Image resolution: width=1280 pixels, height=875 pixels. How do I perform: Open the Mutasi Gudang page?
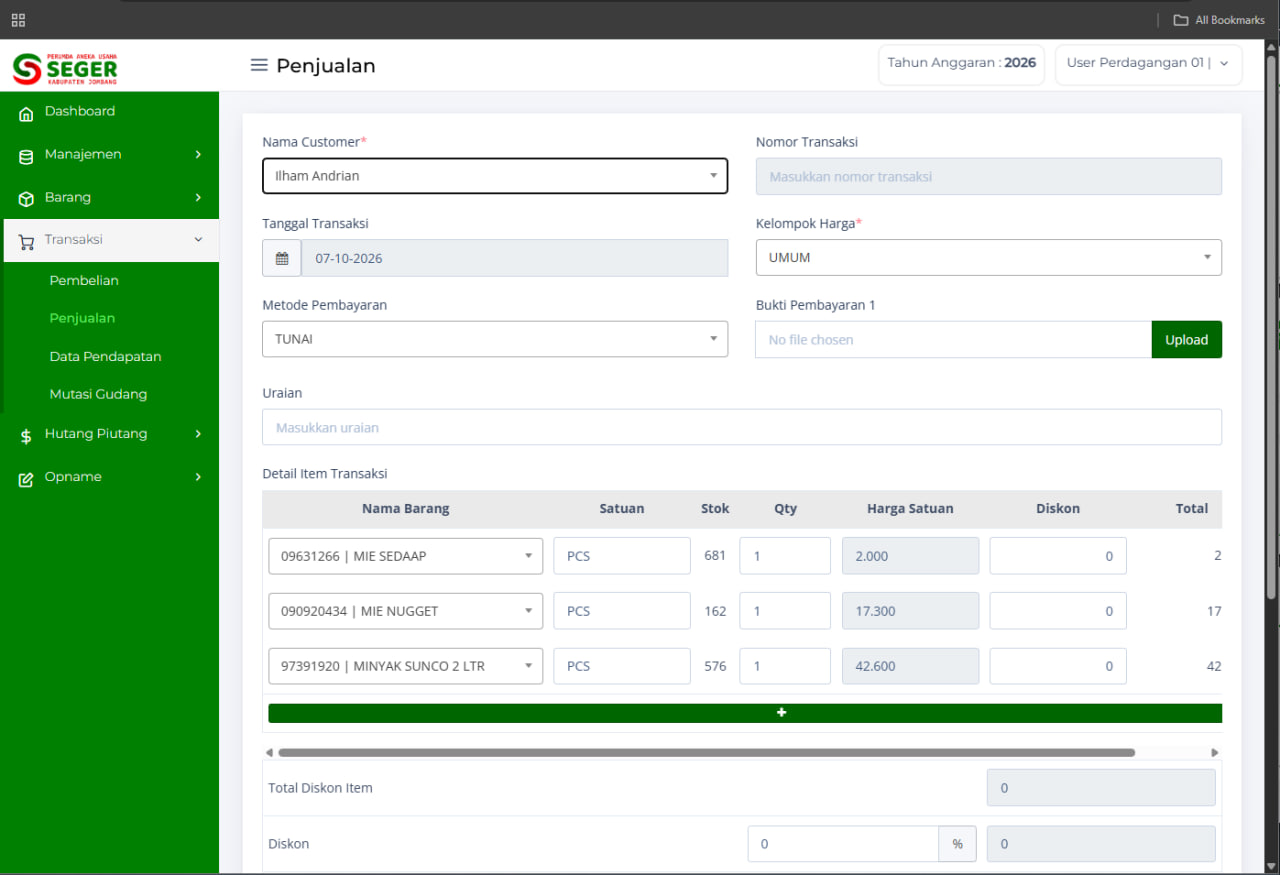click(98, 394)
